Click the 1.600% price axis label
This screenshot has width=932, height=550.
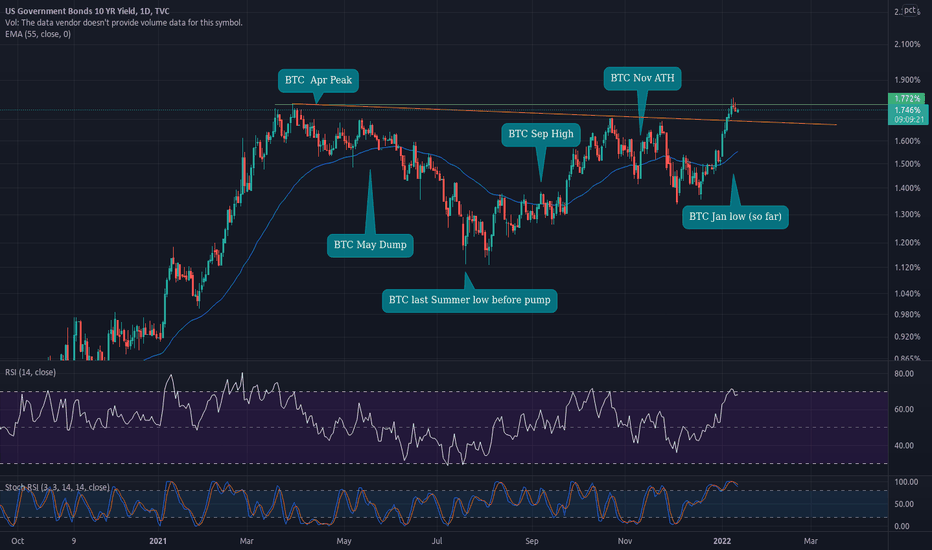[907, 141]
